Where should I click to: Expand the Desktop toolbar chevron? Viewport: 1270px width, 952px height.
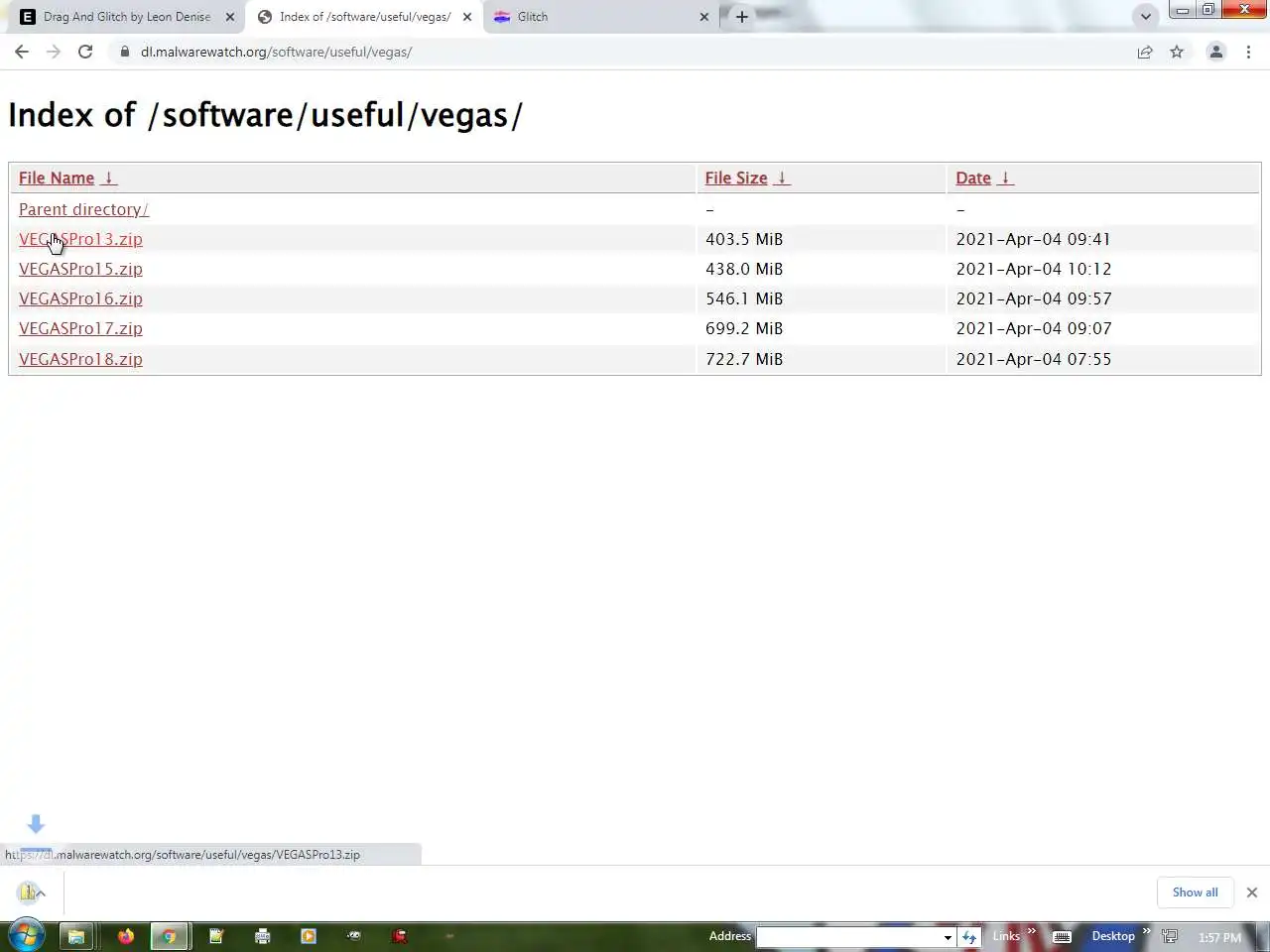[1146, 931]
